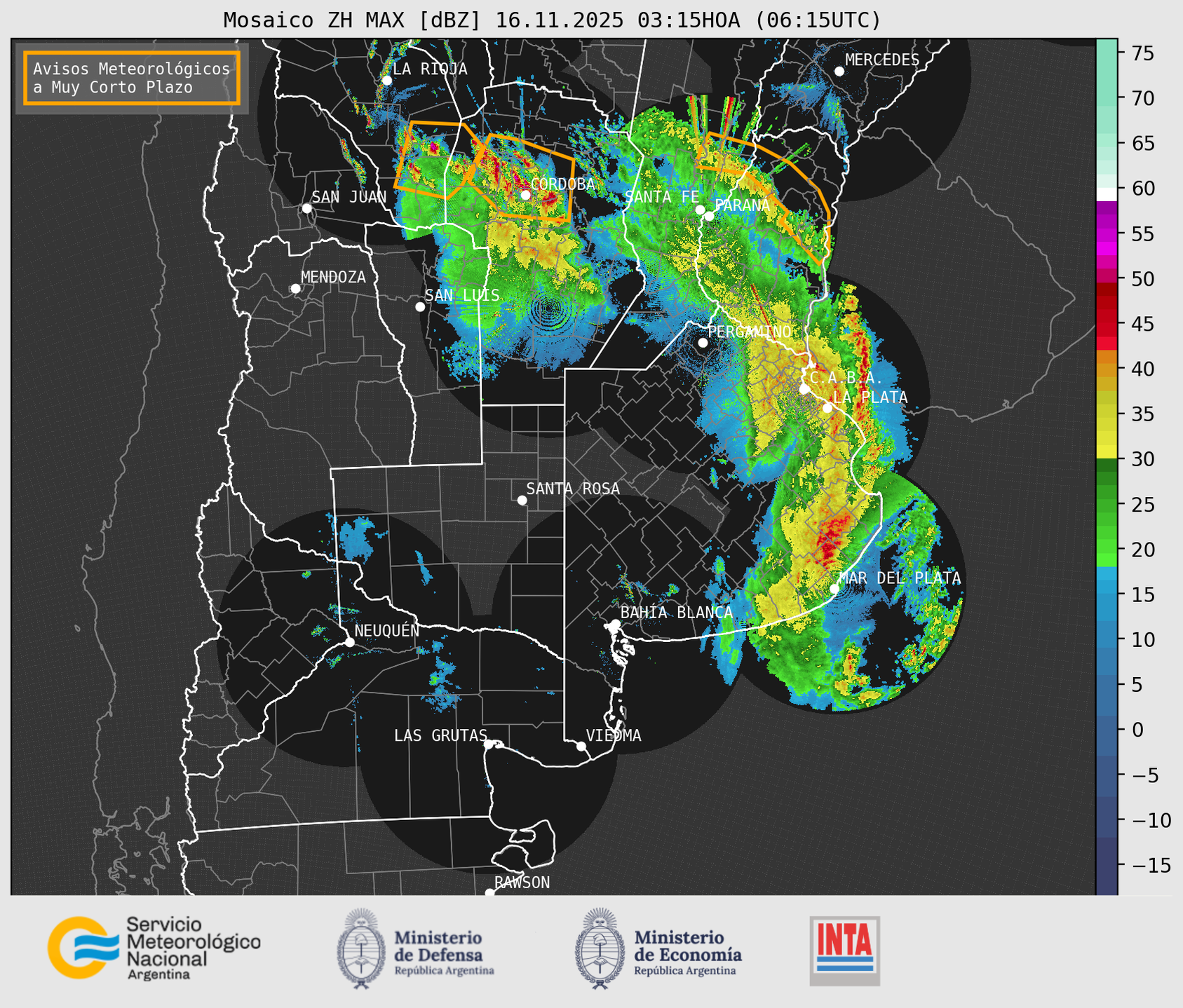Click the CORDOBA label text
Viewport: 1183px width, 1008px height.
[x=562, y=184]
